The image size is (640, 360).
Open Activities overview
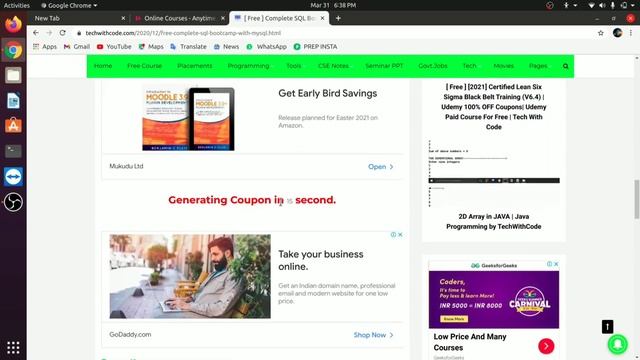coord(17,5)
